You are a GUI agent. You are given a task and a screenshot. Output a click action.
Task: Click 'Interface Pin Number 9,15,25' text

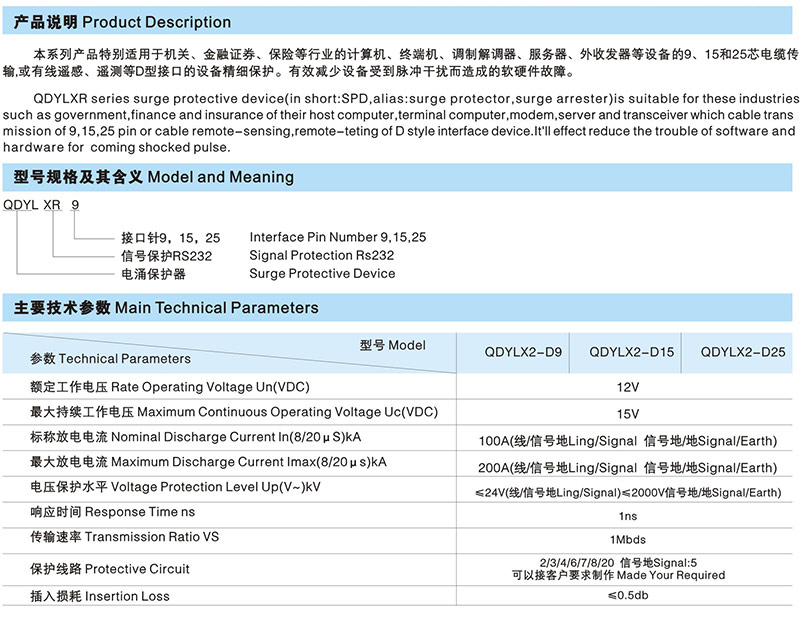pos(338,237)
